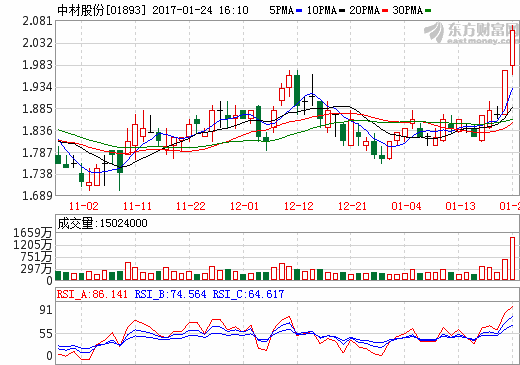Click the 12-21 date marker
Viewport: 520px width, 365px height.
point(352,206)
